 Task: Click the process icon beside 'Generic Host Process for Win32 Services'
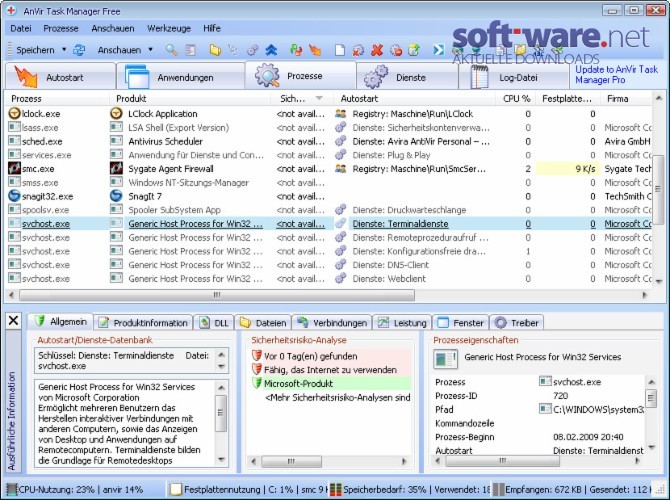click(x=446, y=359)
